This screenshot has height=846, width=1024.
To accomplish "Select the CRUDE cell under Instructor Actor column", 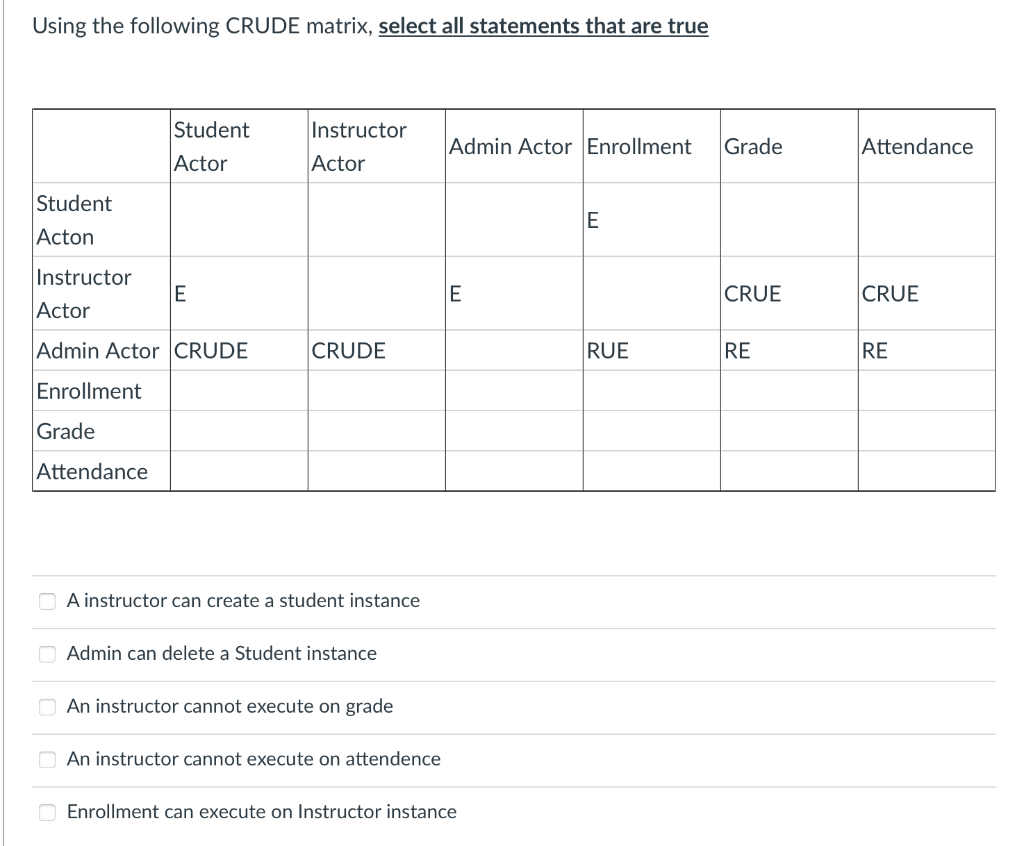I will coord(349,351).
